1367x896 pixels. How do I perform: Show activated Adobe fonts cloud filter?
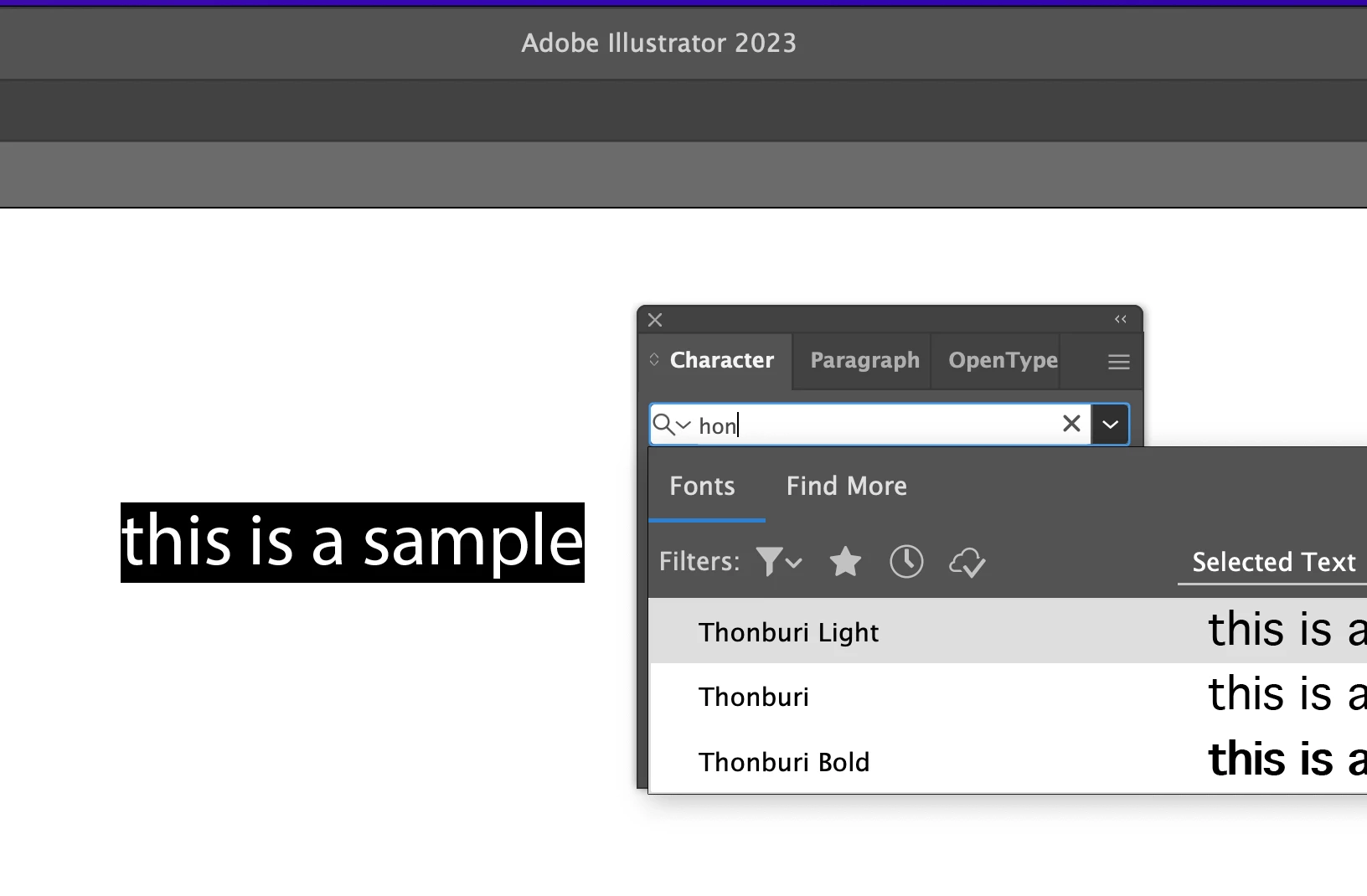[967, 563]
